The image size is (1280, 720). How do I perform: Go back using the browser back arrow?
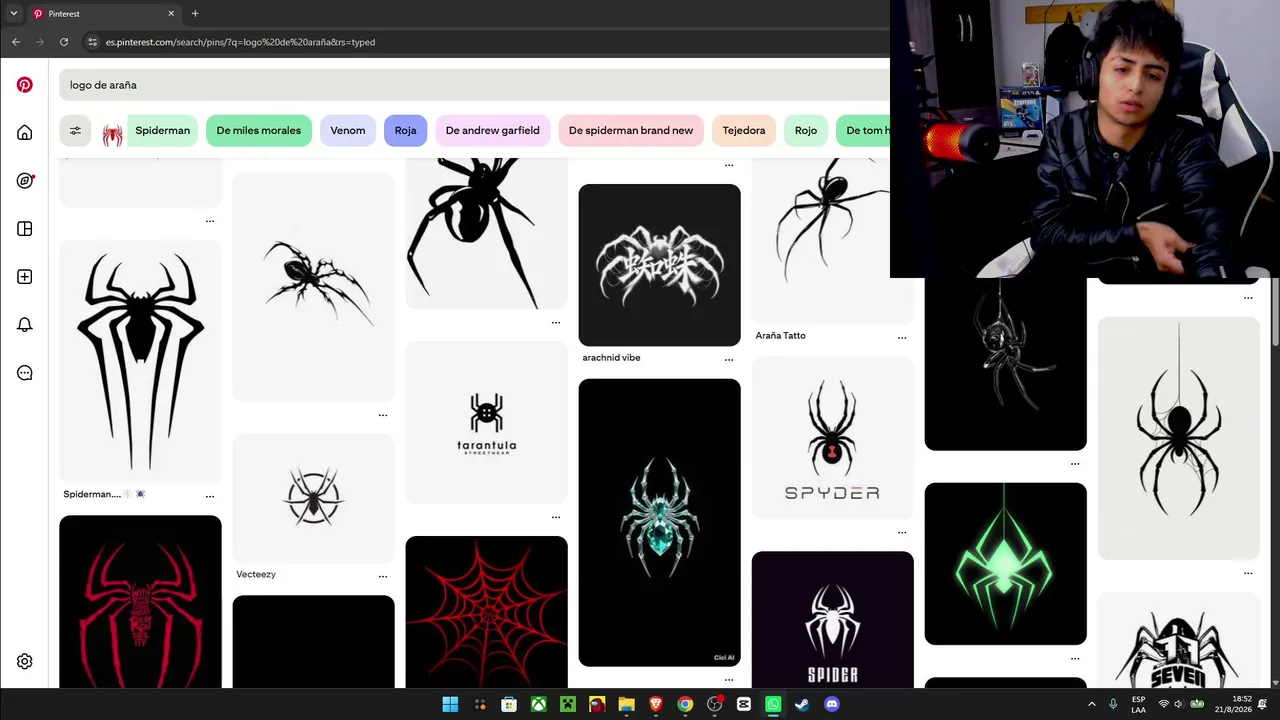[16, 42]
